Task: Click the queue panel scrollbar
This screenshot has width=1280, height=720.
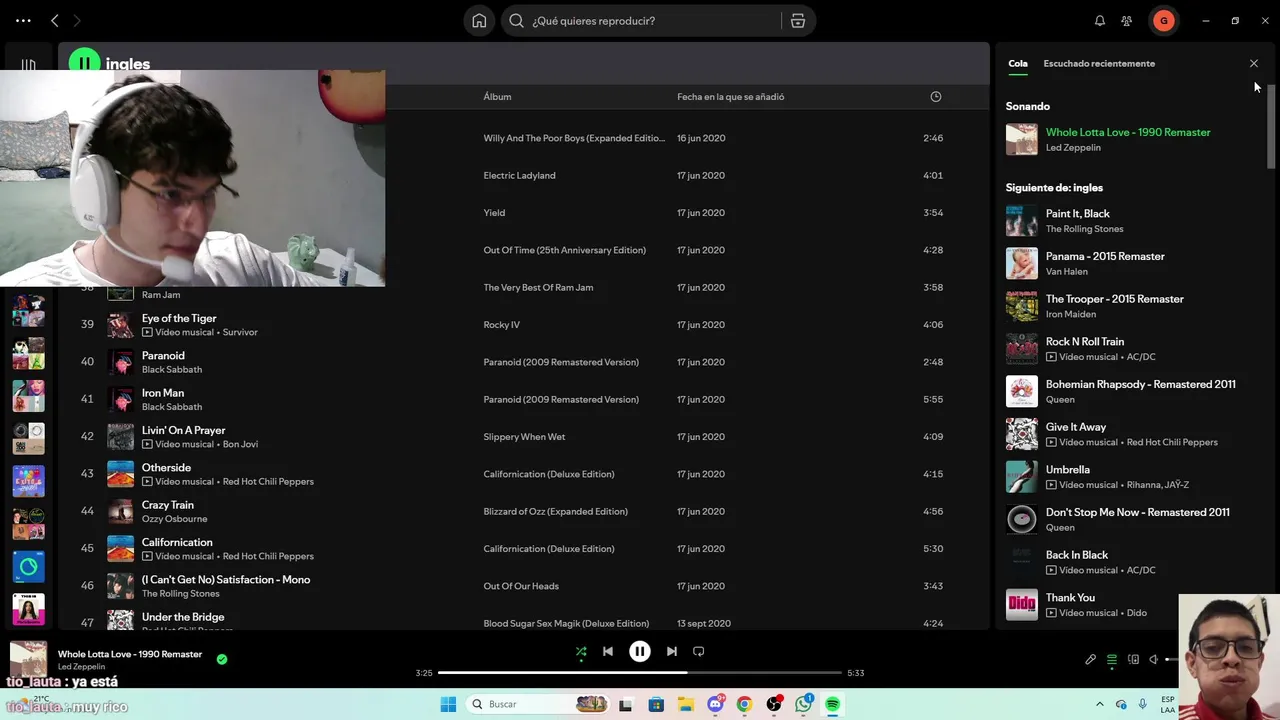Action: click(x=1272, y=126)
